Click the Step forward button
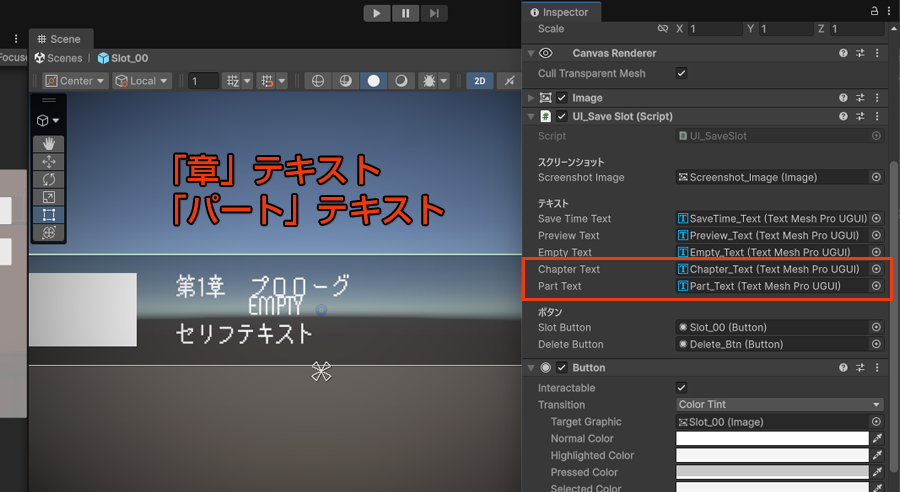The image size is (900, 492). tap(433, 13)
